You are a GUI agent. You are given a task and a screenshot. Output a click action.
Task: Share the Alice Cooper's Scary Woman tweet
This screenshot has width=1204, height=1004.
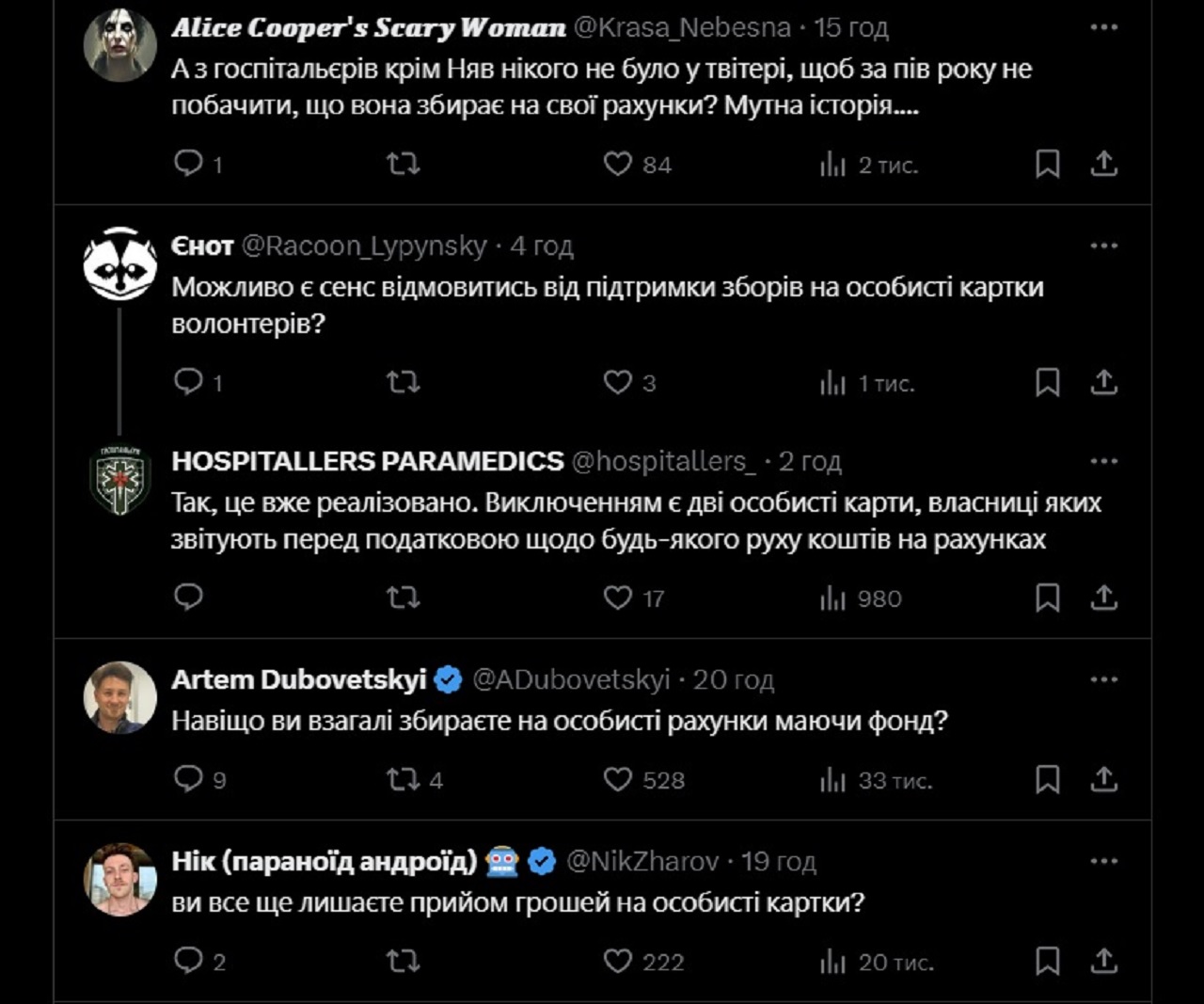(x=1103, y=164)
